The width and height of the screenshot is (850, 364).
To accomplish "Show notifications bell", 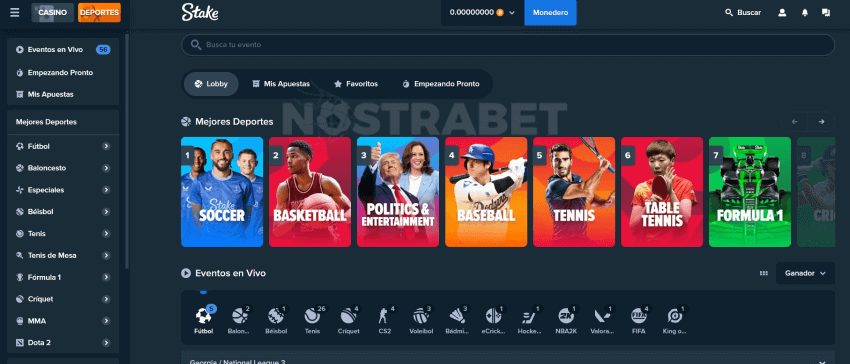I will click(x=804, y=12).
